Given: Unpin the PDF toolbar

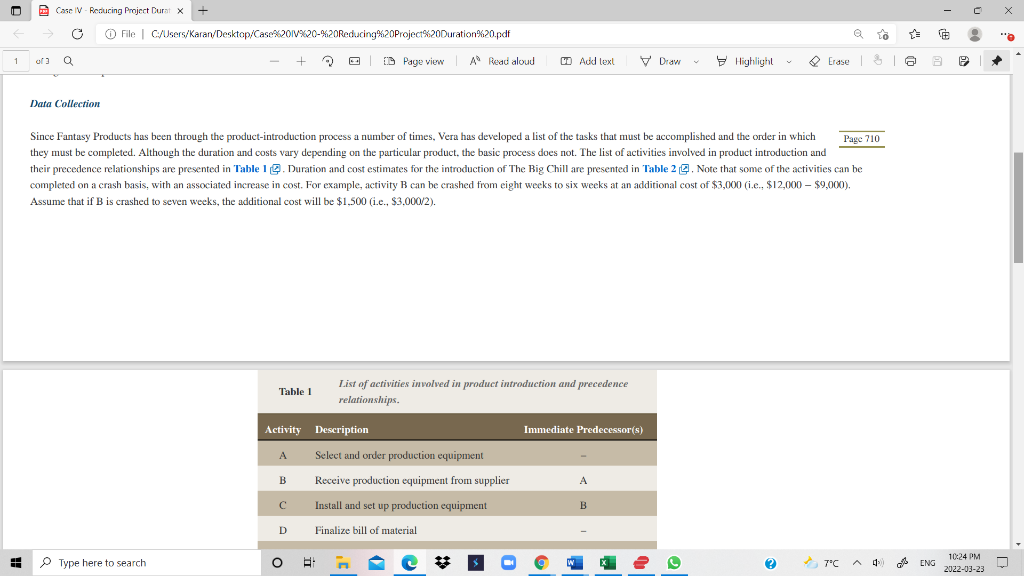Looking at the screenshot, I should (x=996, y=61).
